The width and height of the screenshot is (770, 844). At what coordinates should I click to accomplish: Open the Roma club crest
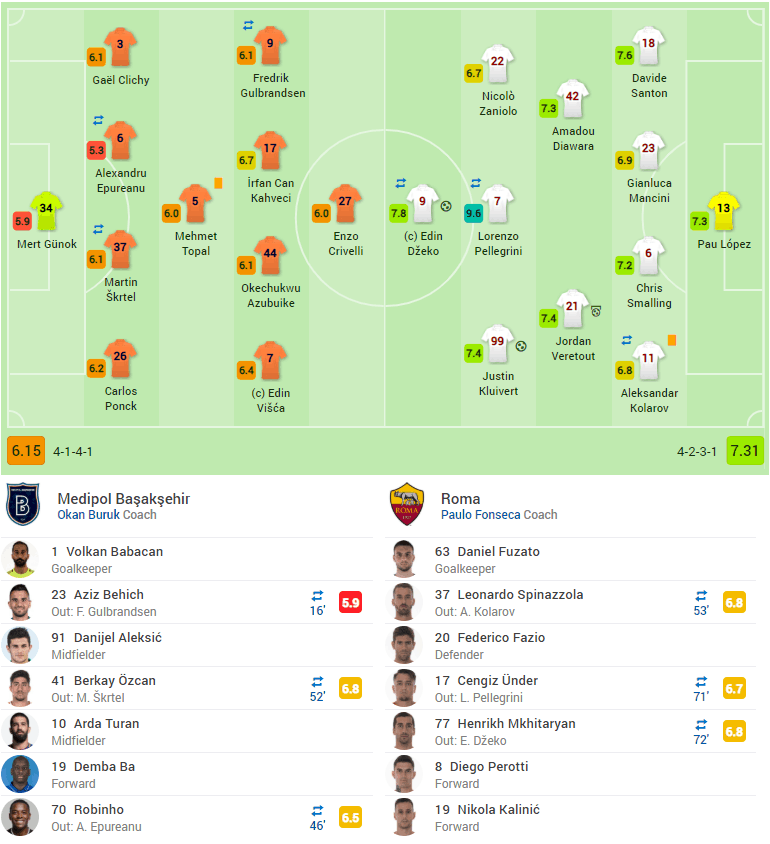coord(407,504)
